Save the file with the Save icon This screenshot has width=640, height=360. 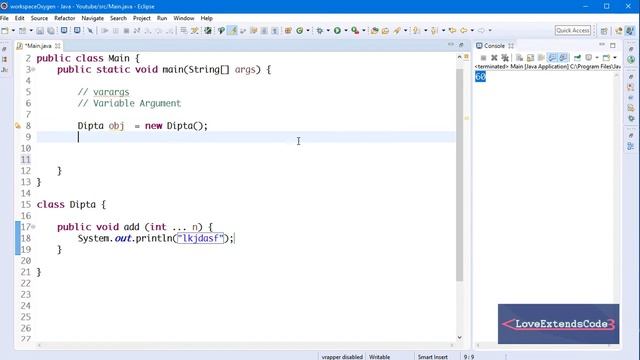(40, 31)
